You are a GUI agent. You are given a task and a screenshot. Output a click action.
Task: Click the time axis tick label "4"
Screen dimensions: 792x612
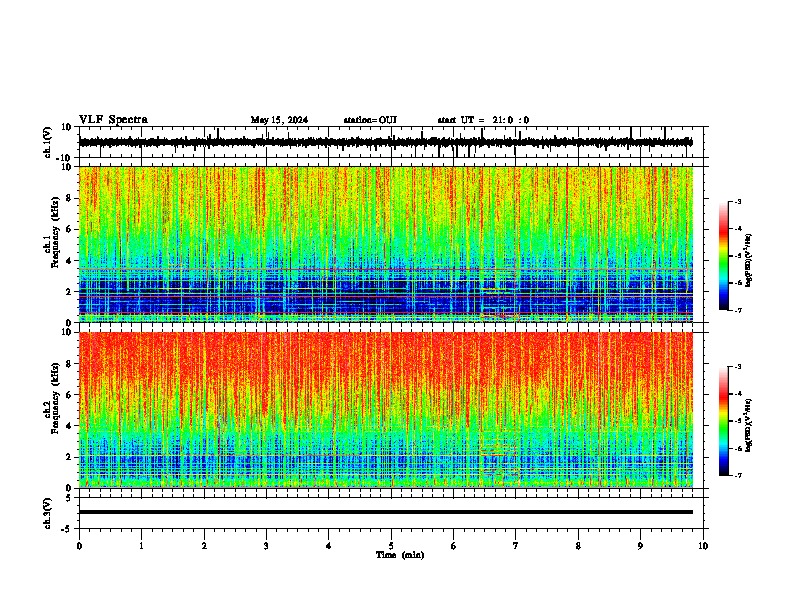click(329, 546)
